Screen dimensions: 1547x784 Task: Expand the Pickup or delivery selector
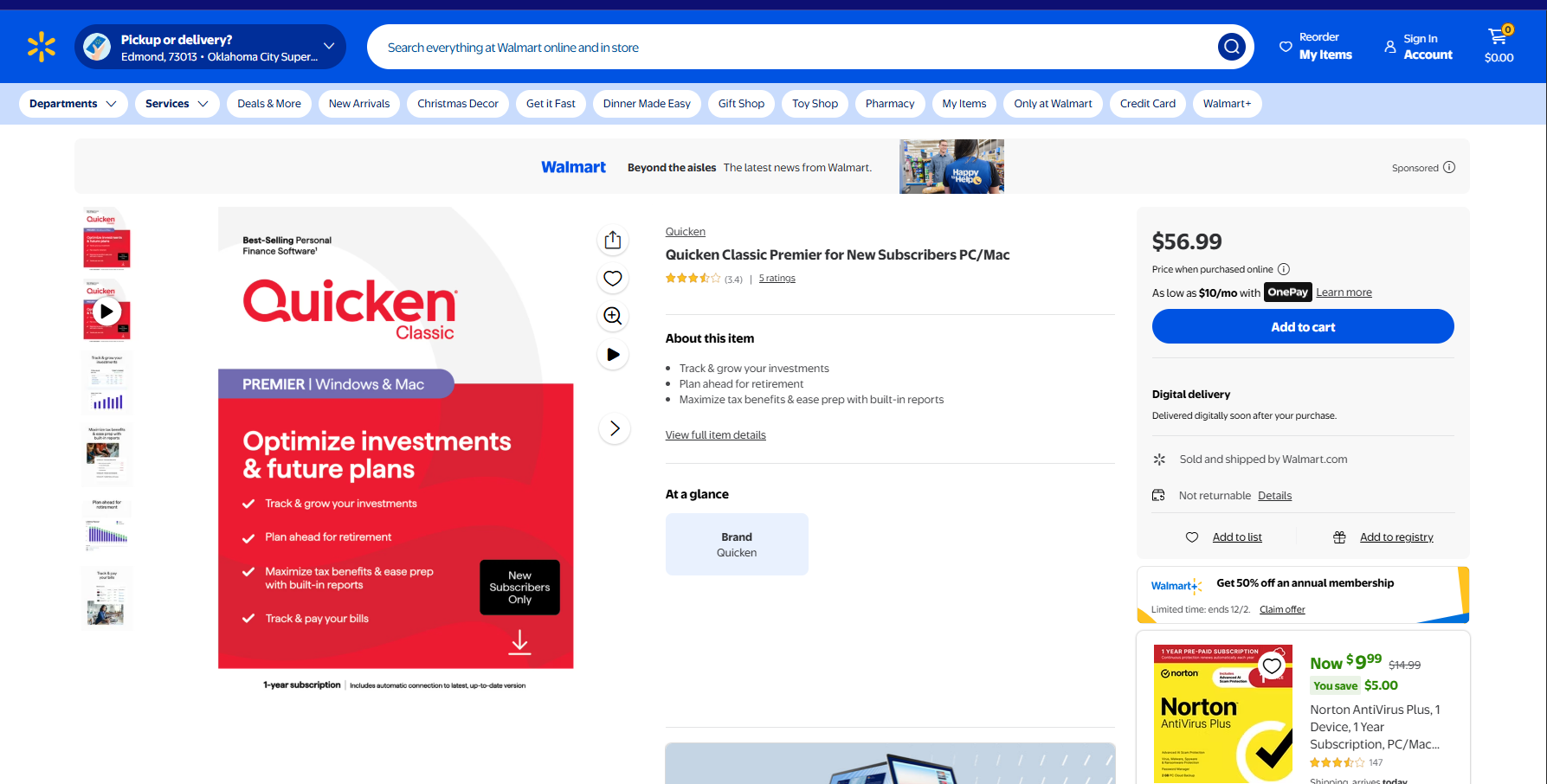tap(210, 47)
